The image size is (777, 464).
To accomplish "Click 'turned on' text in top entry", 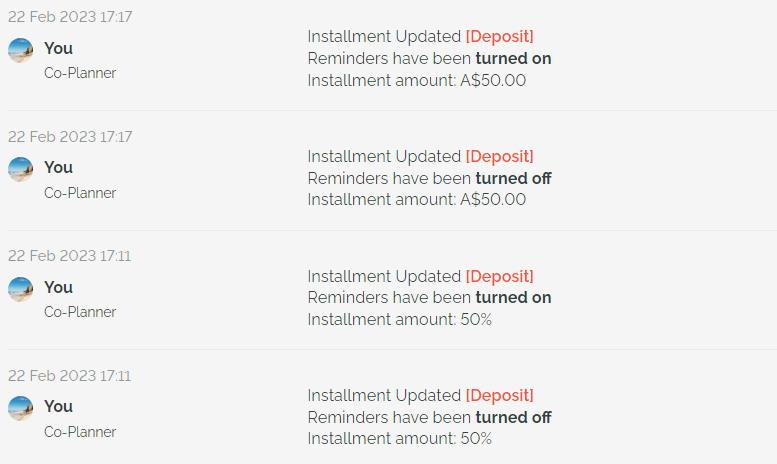I will point(513,58).
